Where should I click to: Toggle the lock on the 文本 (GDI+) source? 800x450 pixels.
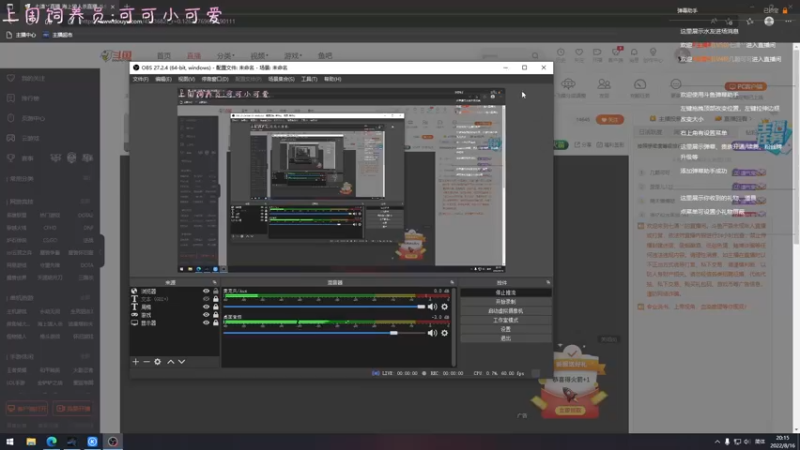[215, 299]
